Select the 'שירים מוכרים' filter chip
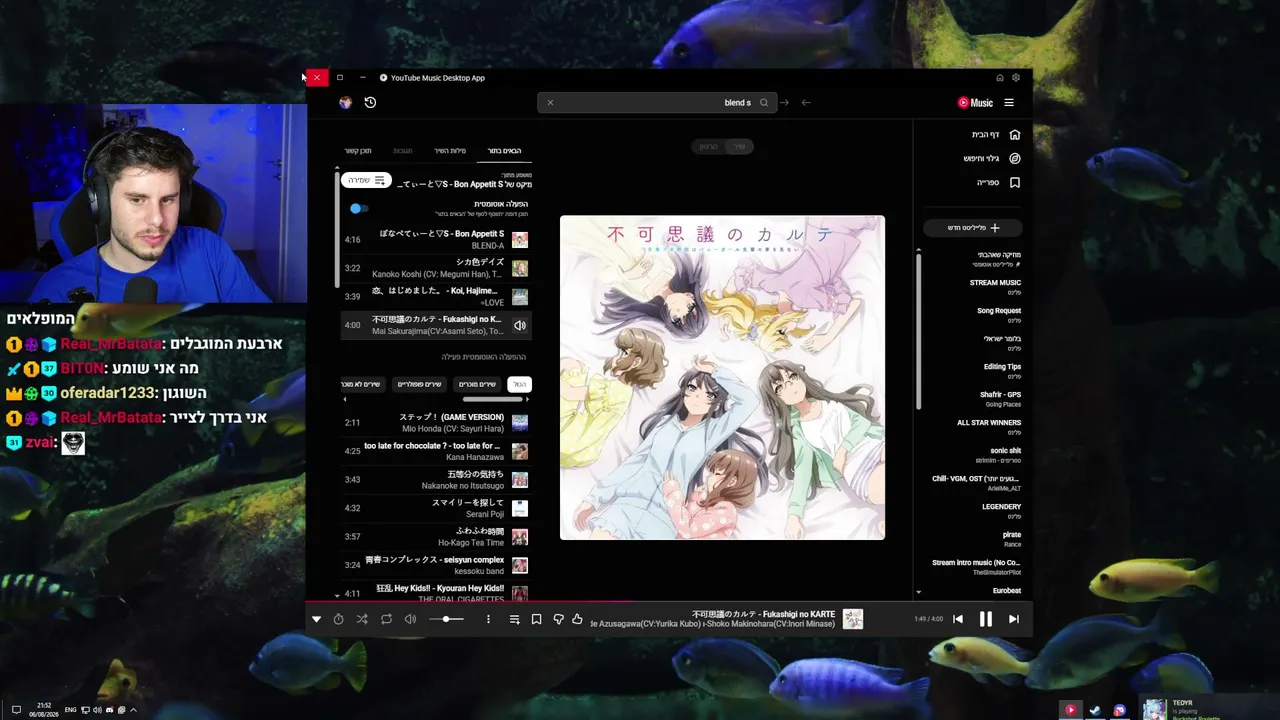The width and height of the screenshot is (1280, 720). [477, 384]
